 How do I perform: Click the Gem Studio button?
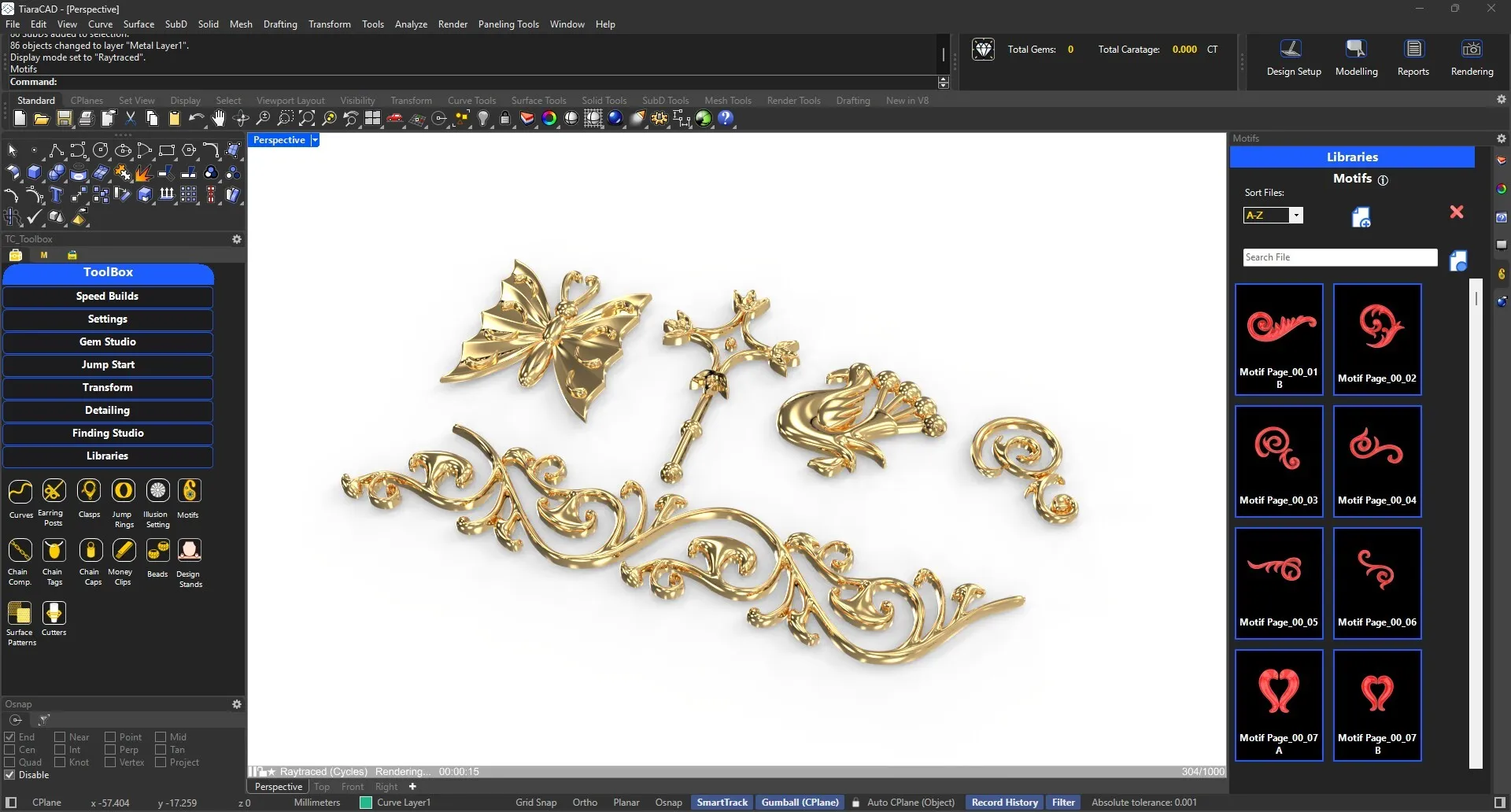(108, 342)
